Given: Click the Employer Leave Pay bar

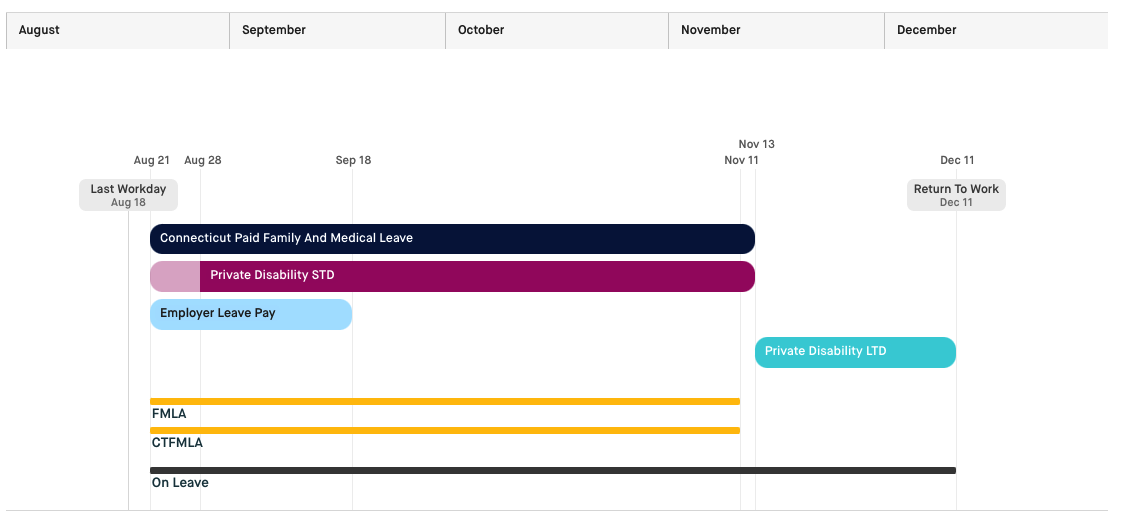Looking at the screenshot, I should point(251,314).
